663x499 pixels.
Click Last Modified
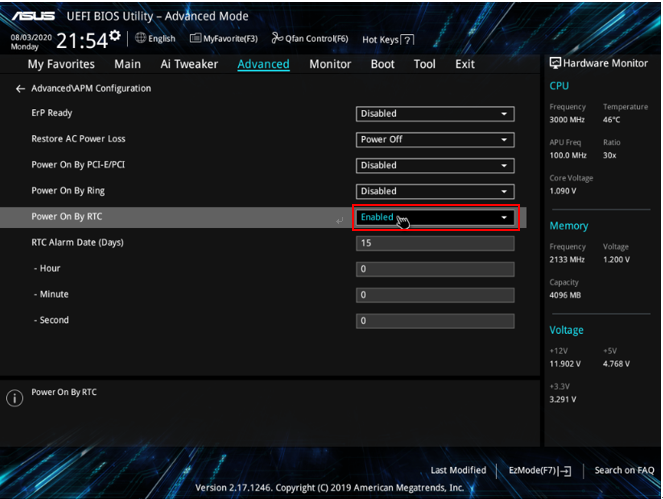[x=458, y=470]
